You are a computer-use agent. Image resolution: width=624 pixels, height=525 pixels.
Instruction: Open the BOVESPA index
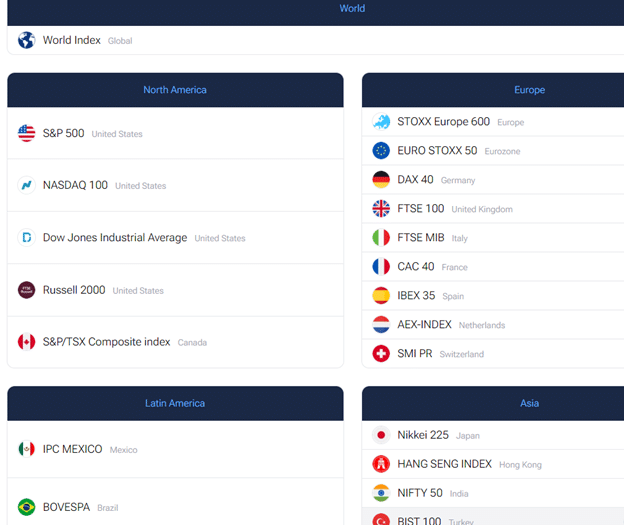(66, 507)
